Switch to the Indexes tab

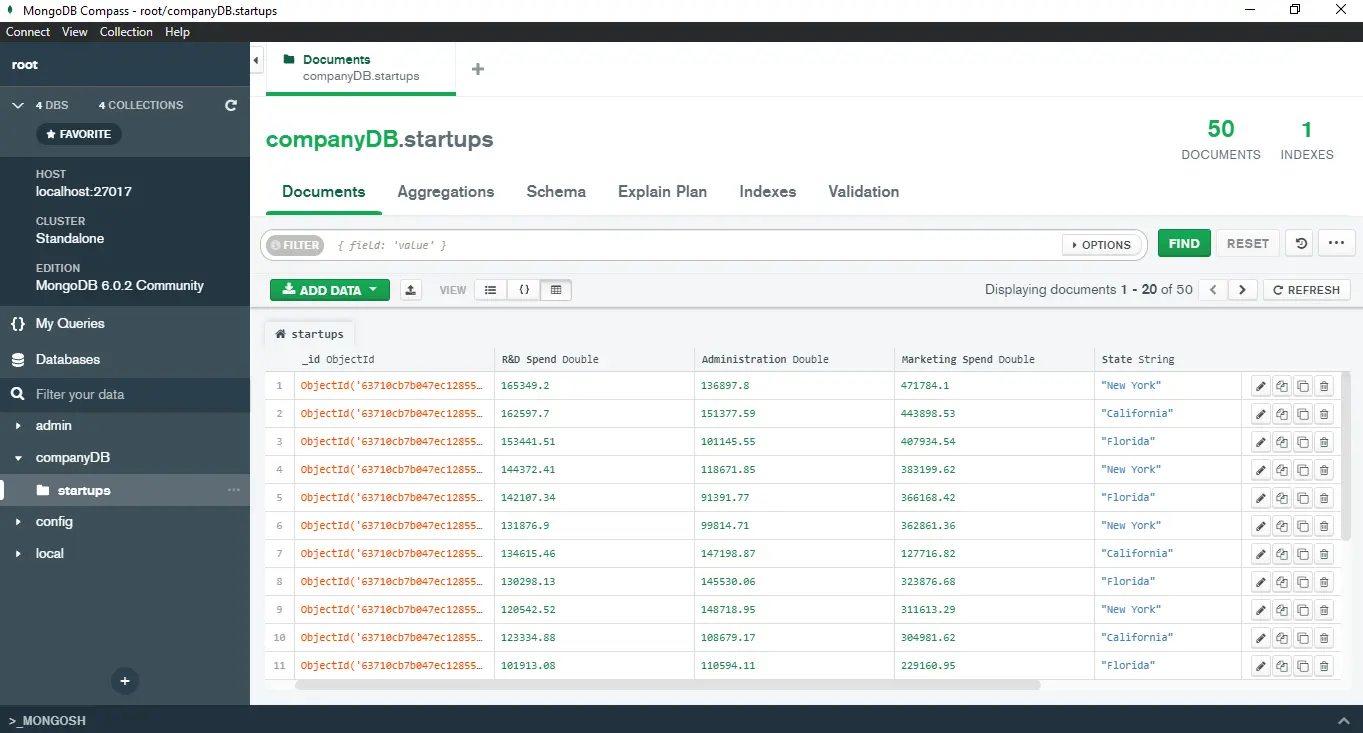pyautogui.click(x=768, y=192)
